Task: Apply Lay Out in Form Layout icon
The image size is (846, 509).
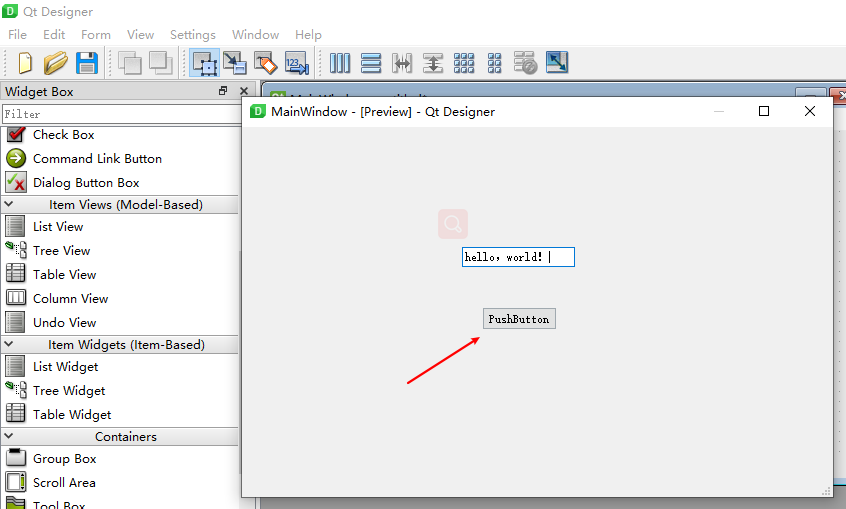Action: coord(494,63)
